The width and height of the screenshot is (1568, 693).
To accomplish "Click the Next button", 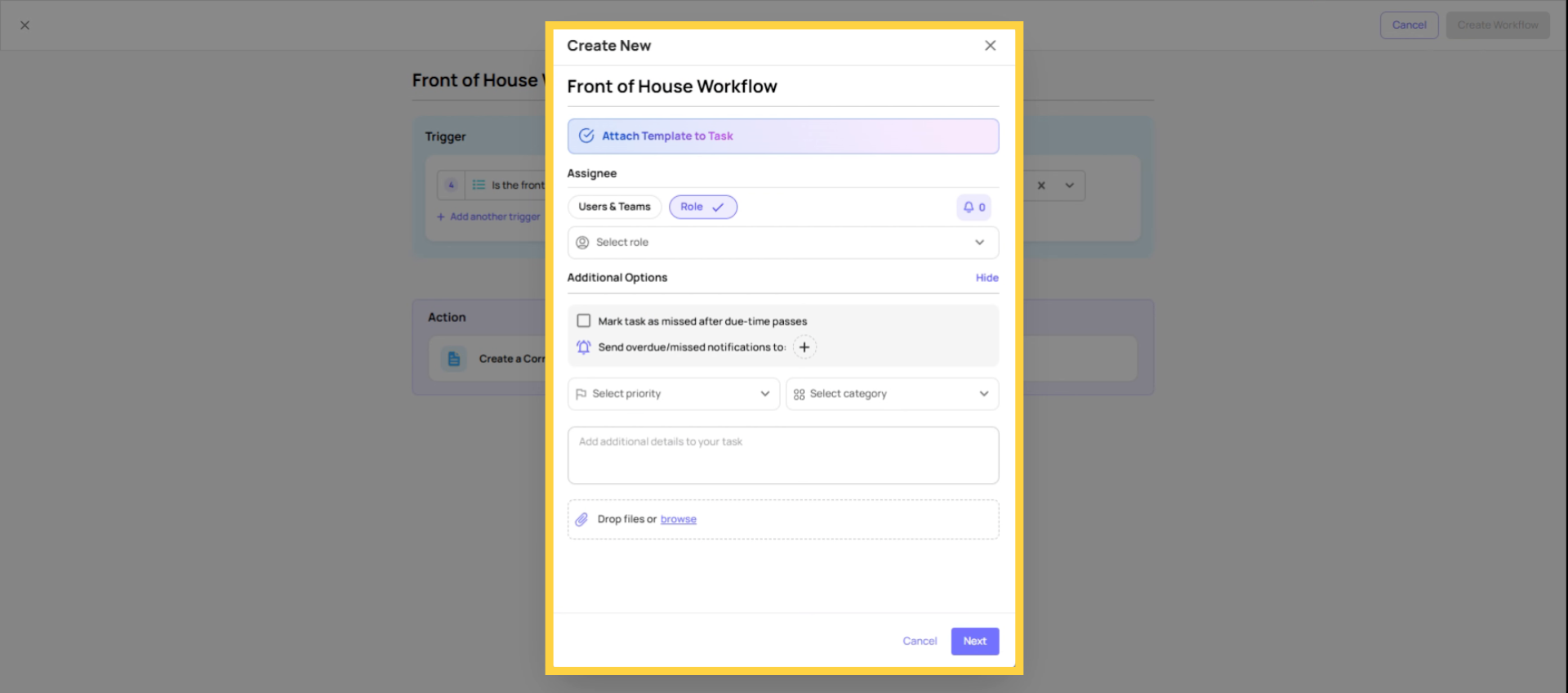I will [974, 642].
